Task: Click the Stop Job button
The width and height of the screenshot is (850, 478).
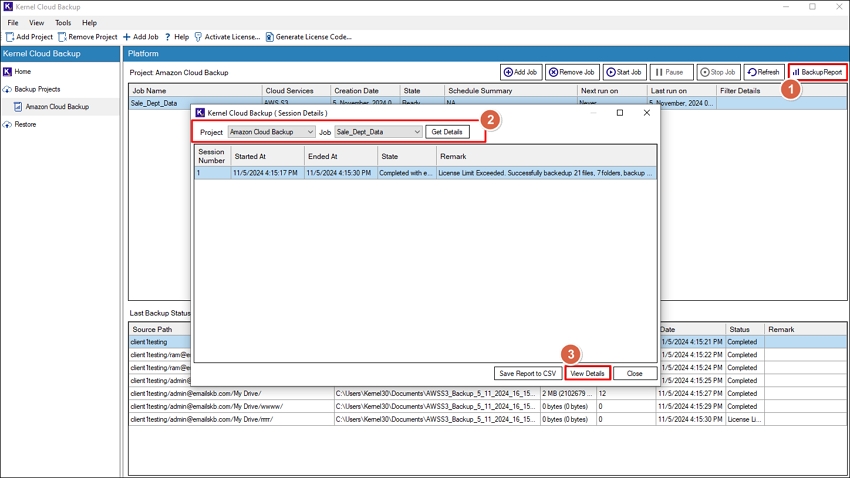Action: 718,72
